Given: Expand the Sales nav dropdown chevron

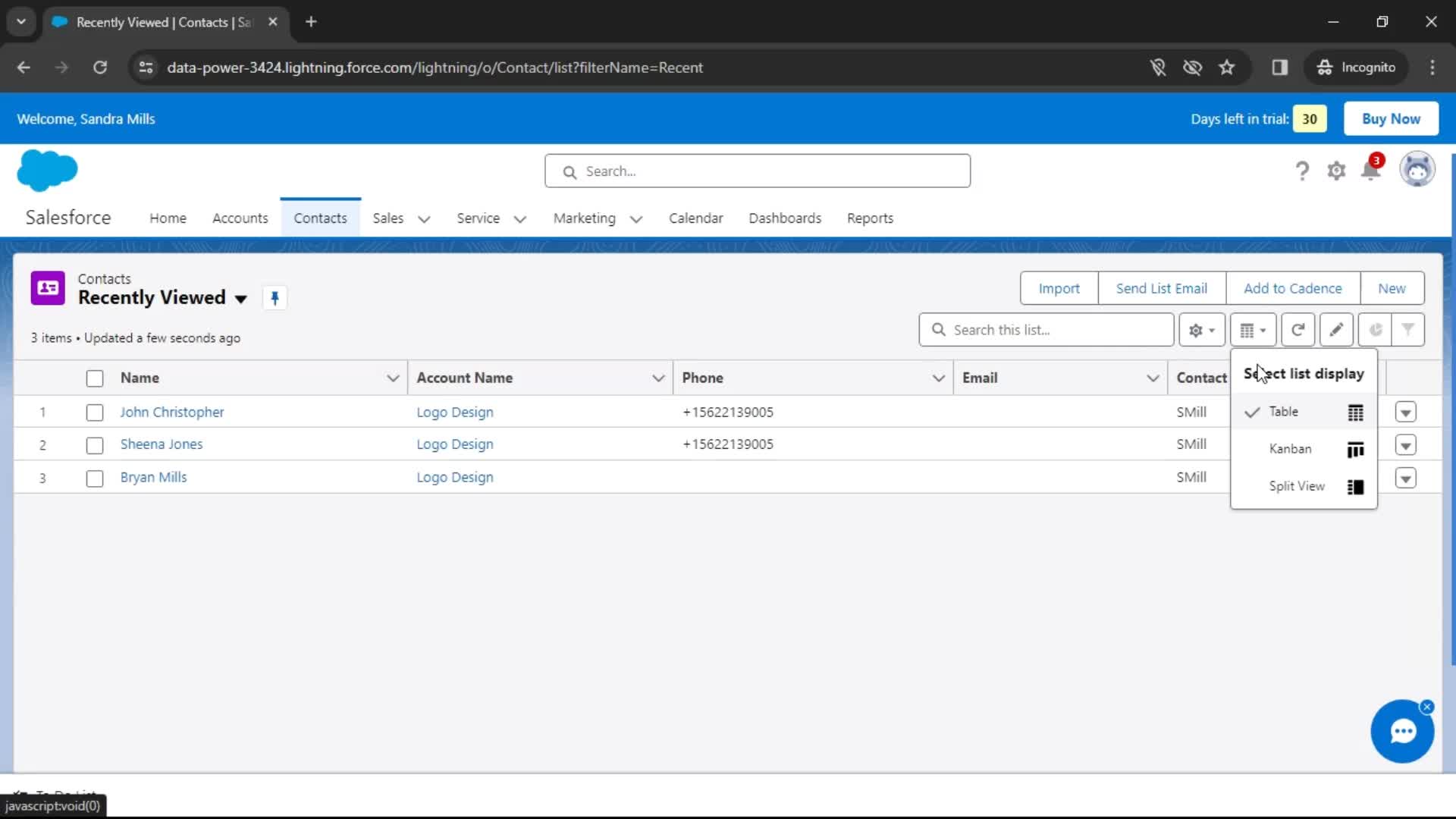Looking at the screenshot, I should click(424, 219).
